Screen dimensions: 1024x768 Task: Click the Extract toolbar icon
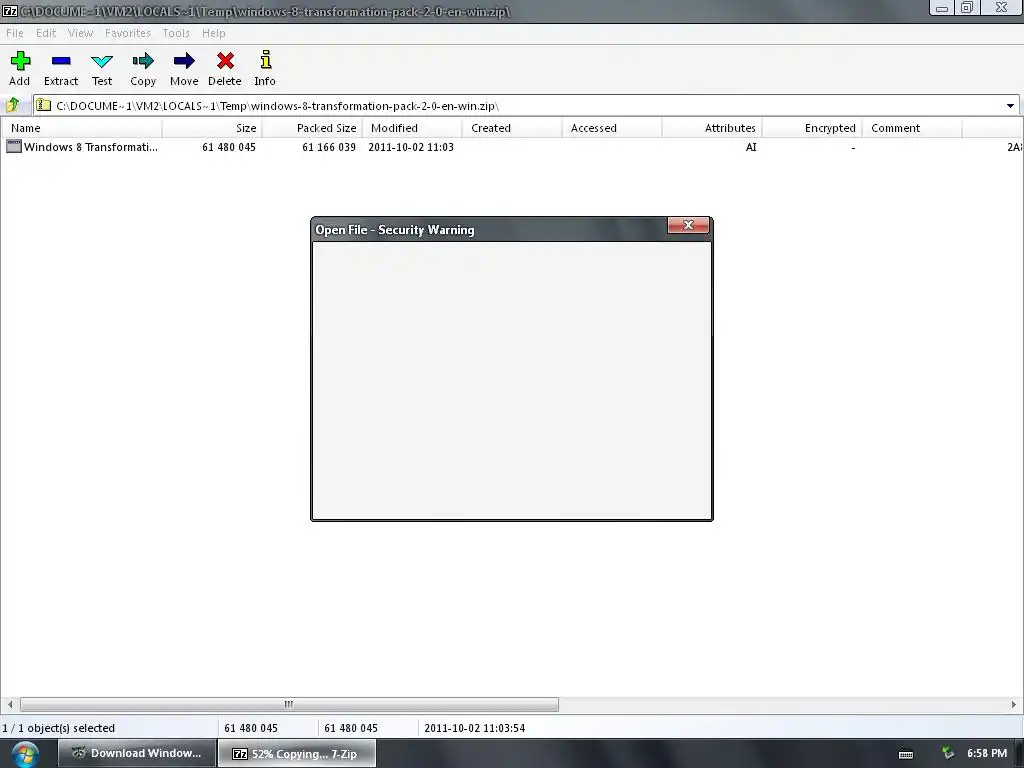pyautogui.click(x=61, y=61)
